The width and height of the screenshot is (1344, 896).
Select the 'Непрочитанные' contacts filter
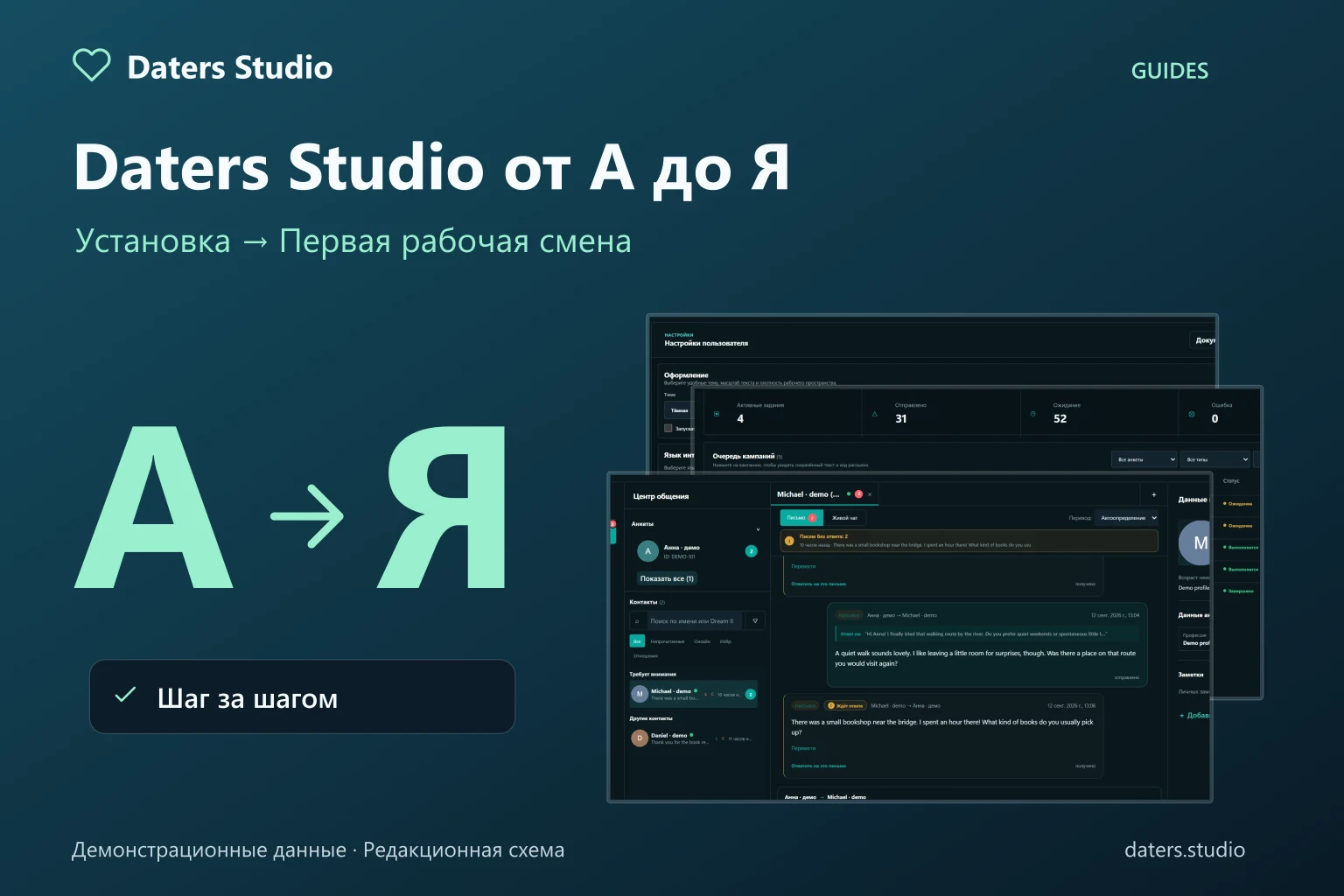point(668,641)
